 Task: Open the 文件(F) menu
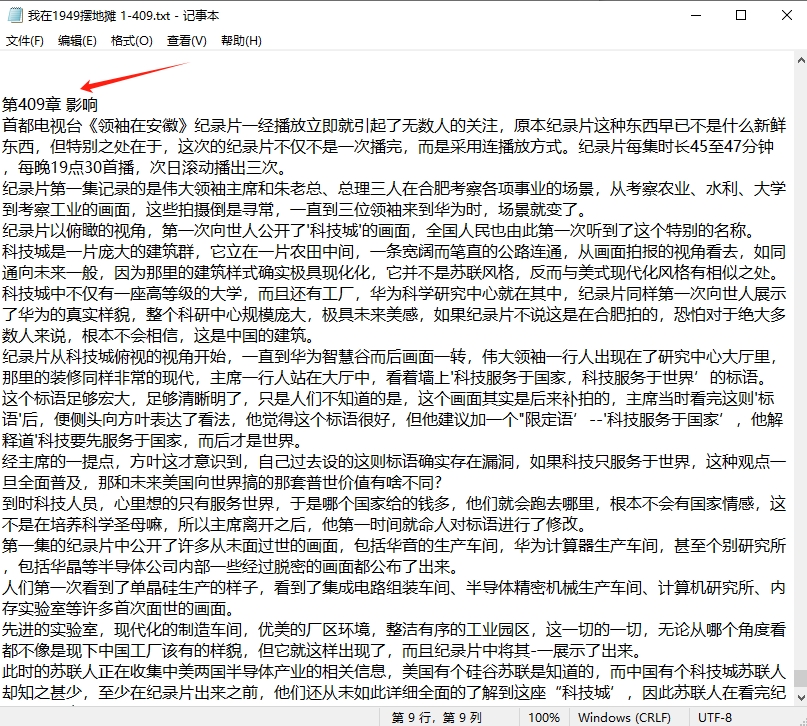pyautogui.click(x=24, y=41)
